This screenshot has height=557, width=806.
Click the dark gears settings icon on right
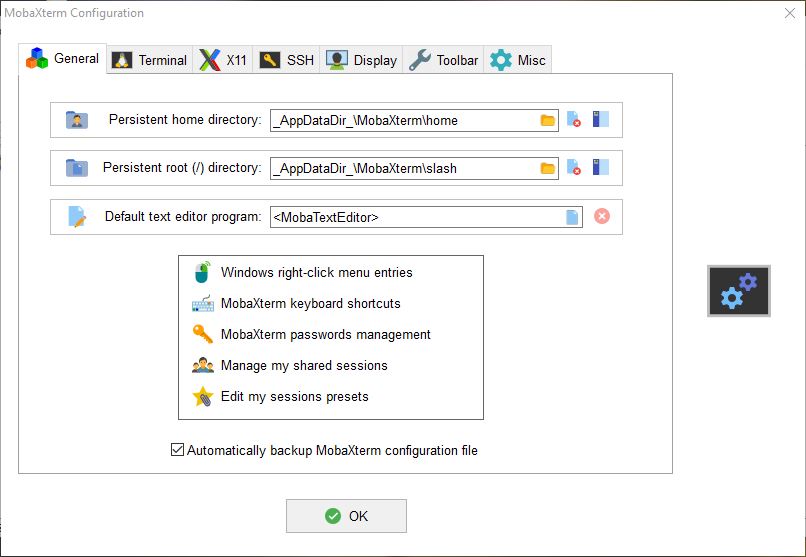tap(739, 291)
